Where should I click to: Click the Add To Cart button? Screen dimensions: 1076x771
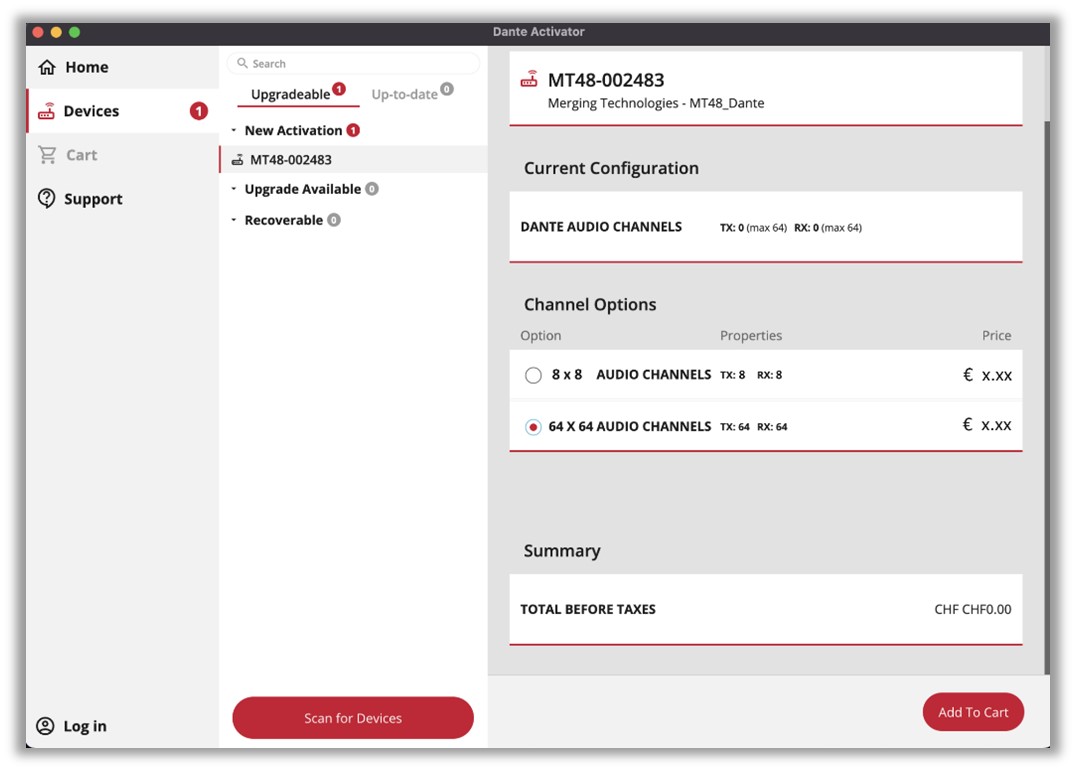coord(972,712)
